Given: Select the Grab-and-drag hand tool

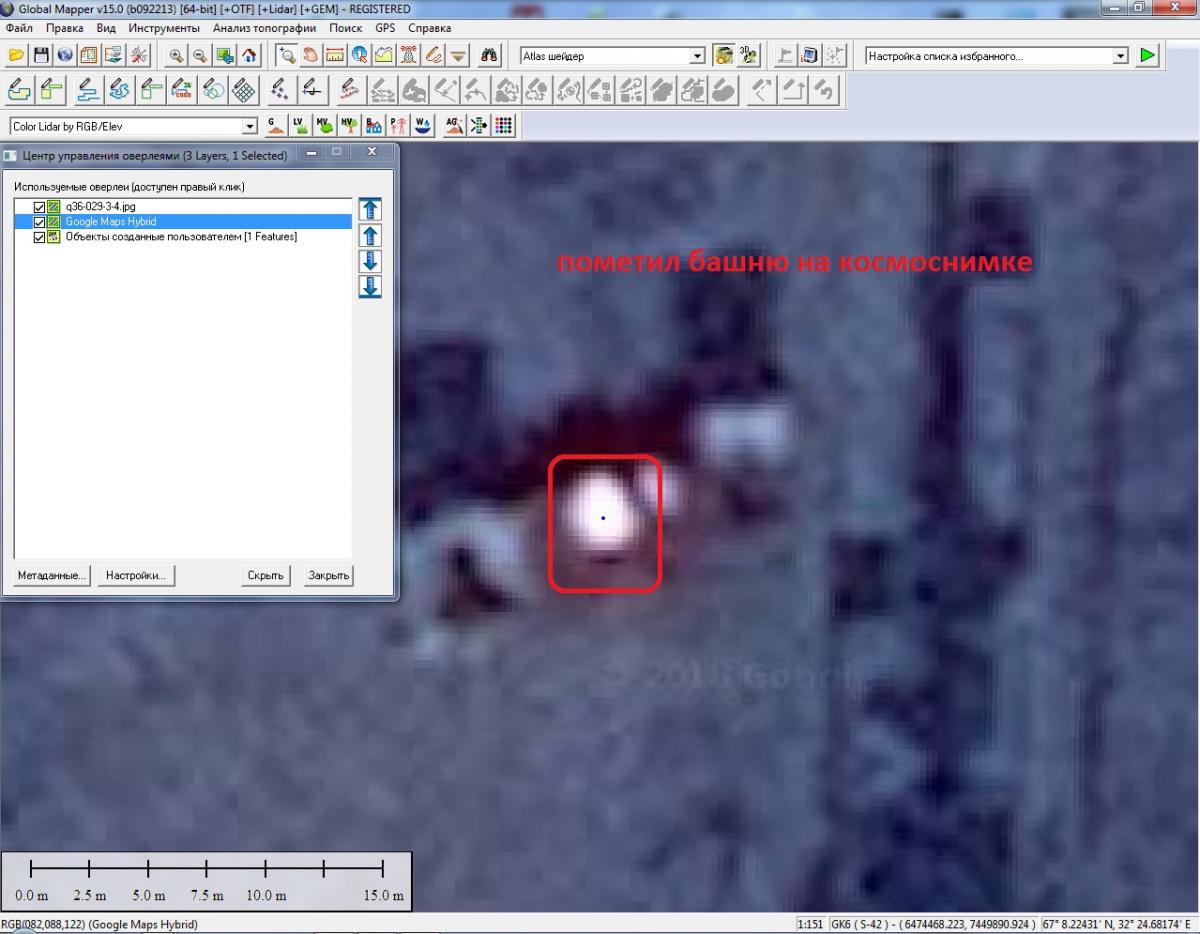Looking at the screenshot, I should [311, 56].
